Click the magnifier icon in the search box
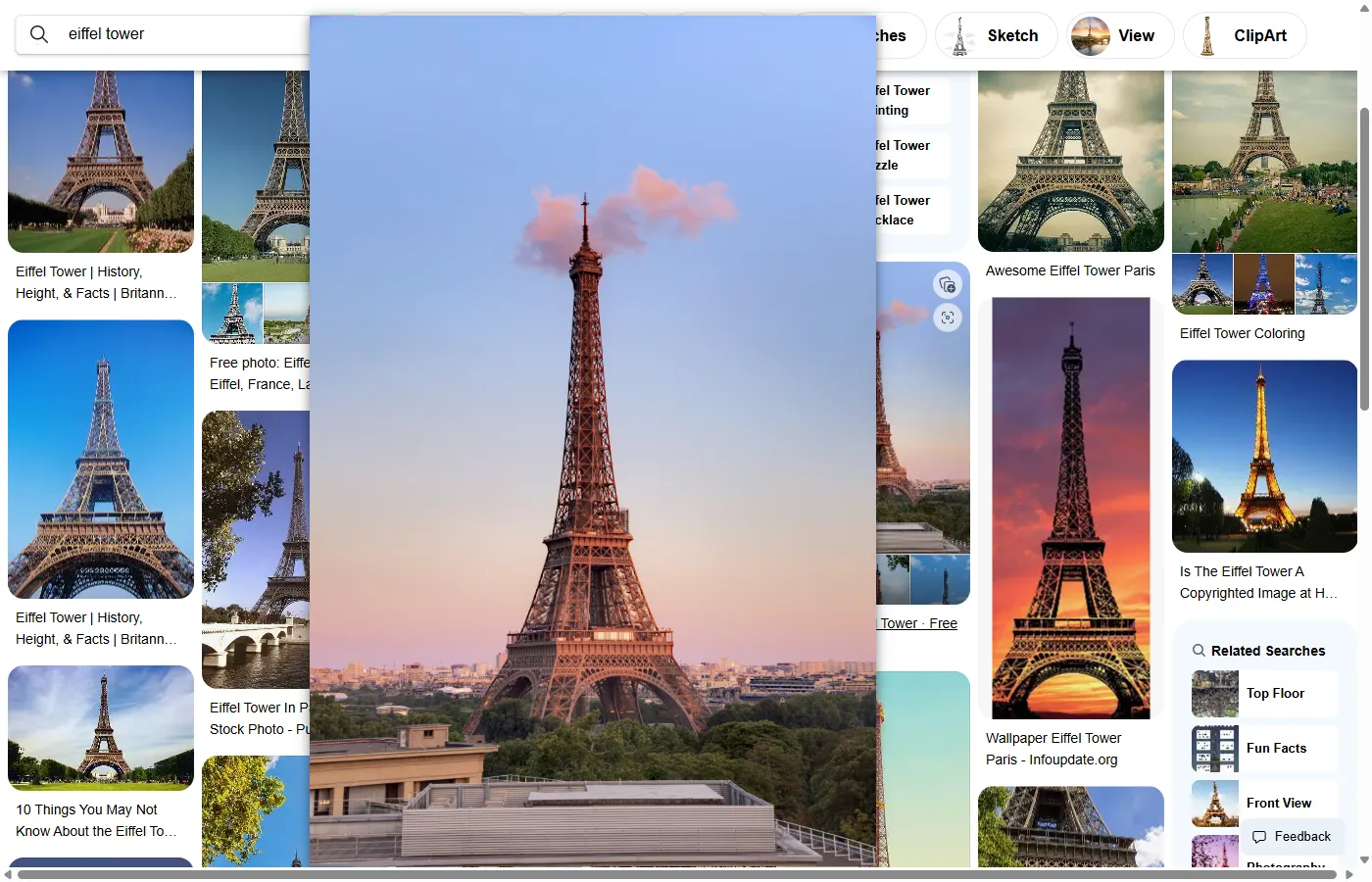Viewport: 1372px width, 882px height. 39,34
